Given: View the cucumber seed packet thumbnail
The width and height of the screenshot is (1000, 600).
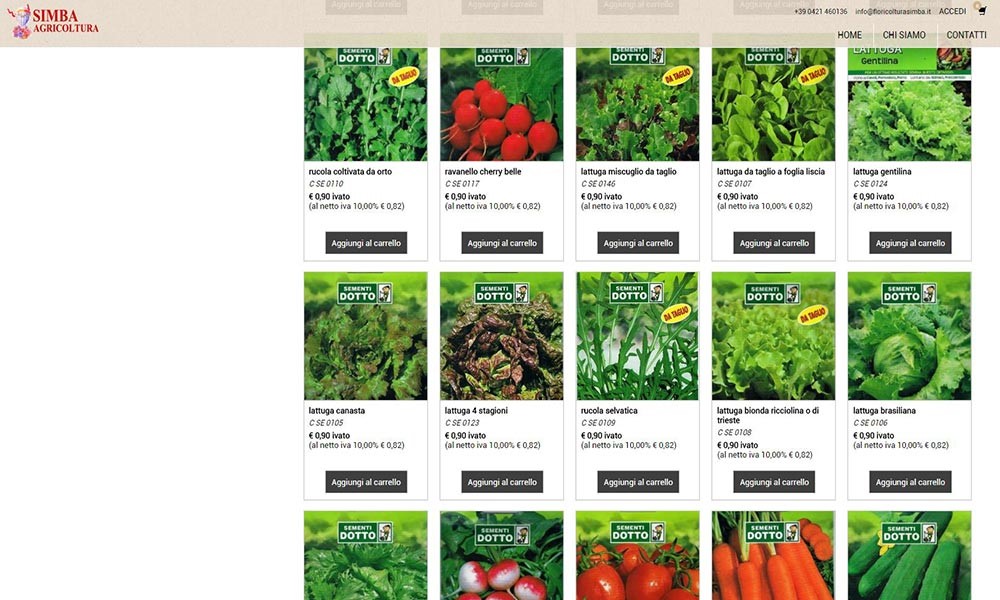Looking at the screenshot, I should click(909, 555).
